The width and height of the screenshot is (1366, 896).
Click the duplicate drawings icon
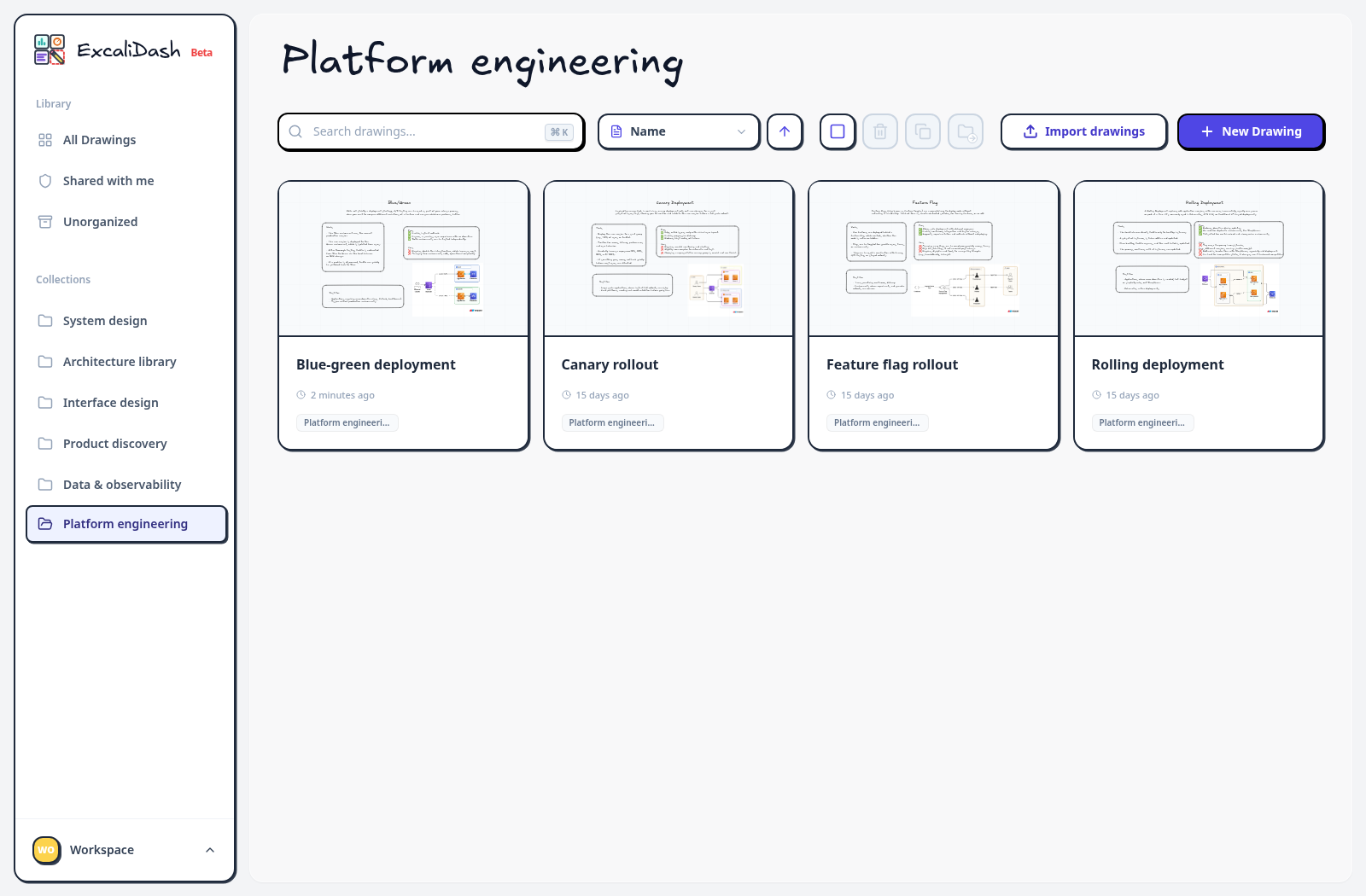tap(923, 131)
